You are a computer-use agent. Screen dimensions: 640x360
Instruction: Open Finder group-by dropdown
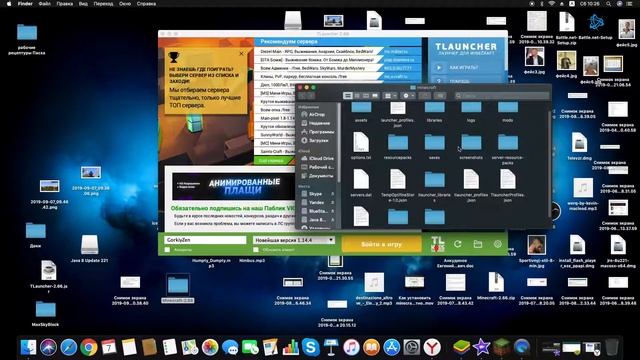[390, 96]
